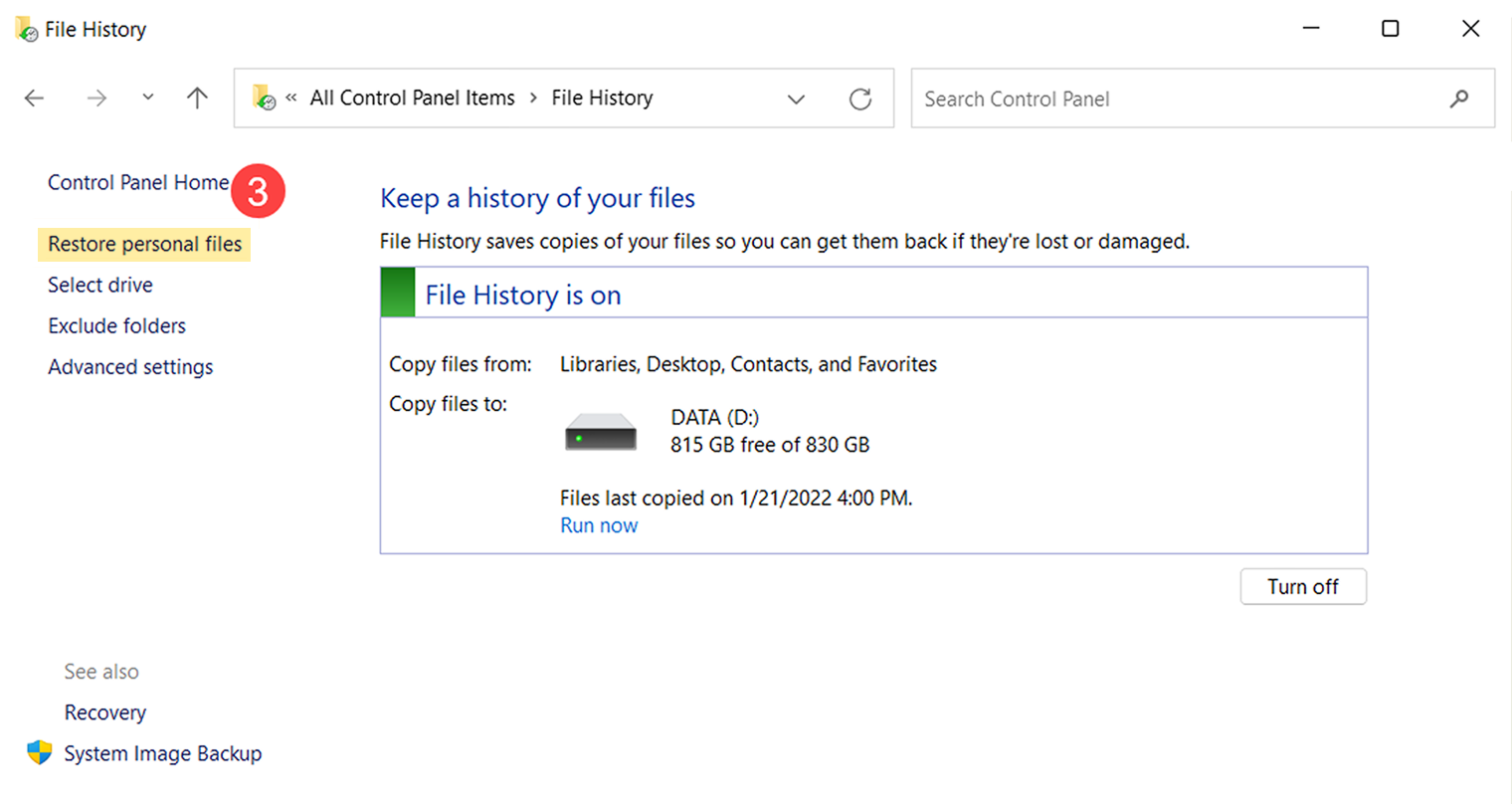Click the up navigation arrow
The width and height of the screenshot is (1512, 804).
tap(197, 98)
